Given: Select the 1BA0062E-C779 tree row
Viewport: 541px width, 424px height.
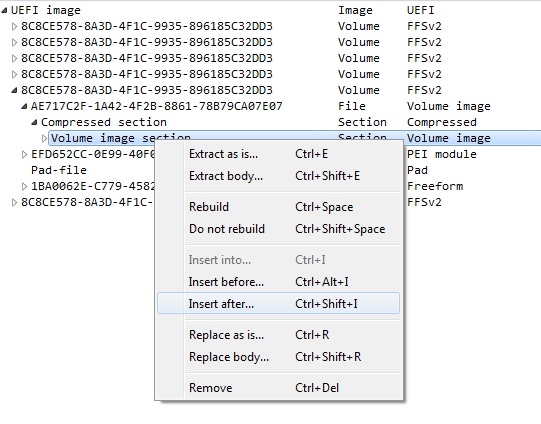Looking at the screenshot, I should (x=93, y=186).
